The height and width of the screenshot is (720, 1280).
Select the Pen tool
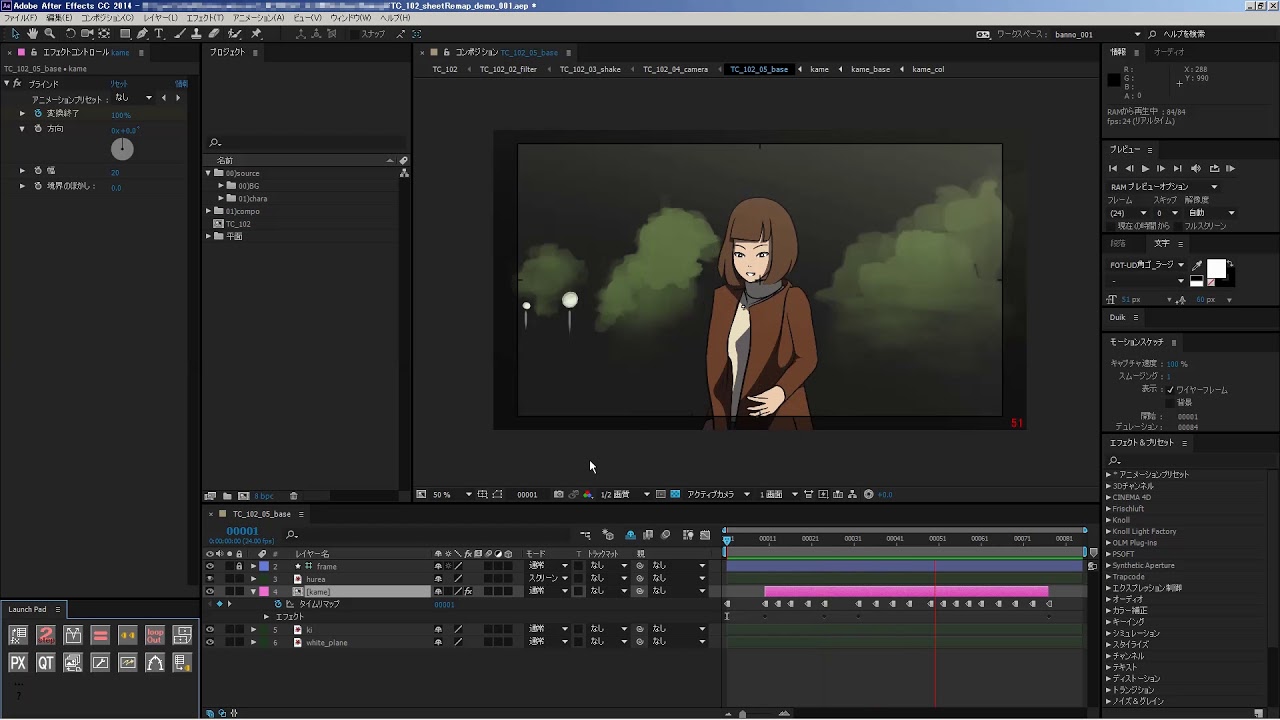tap(142, 33)
